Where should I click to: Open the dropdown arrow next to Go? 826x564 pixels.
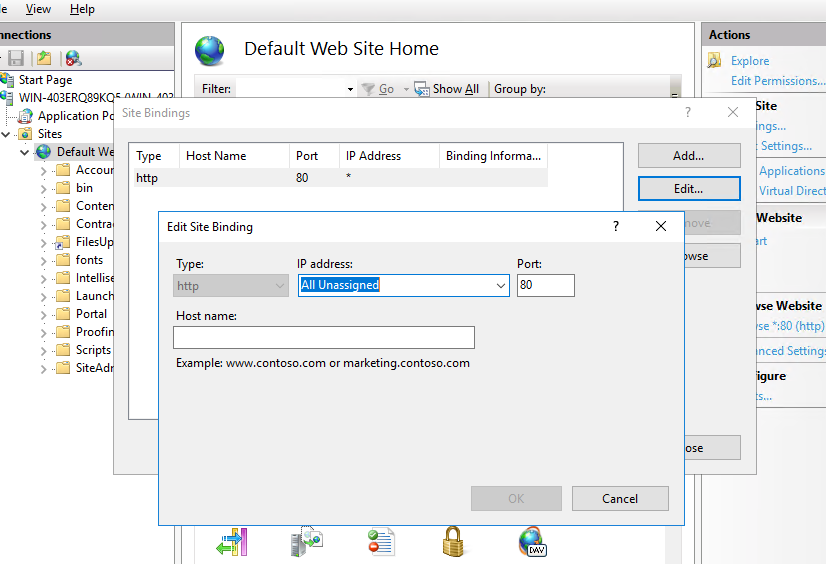point(406,89)
